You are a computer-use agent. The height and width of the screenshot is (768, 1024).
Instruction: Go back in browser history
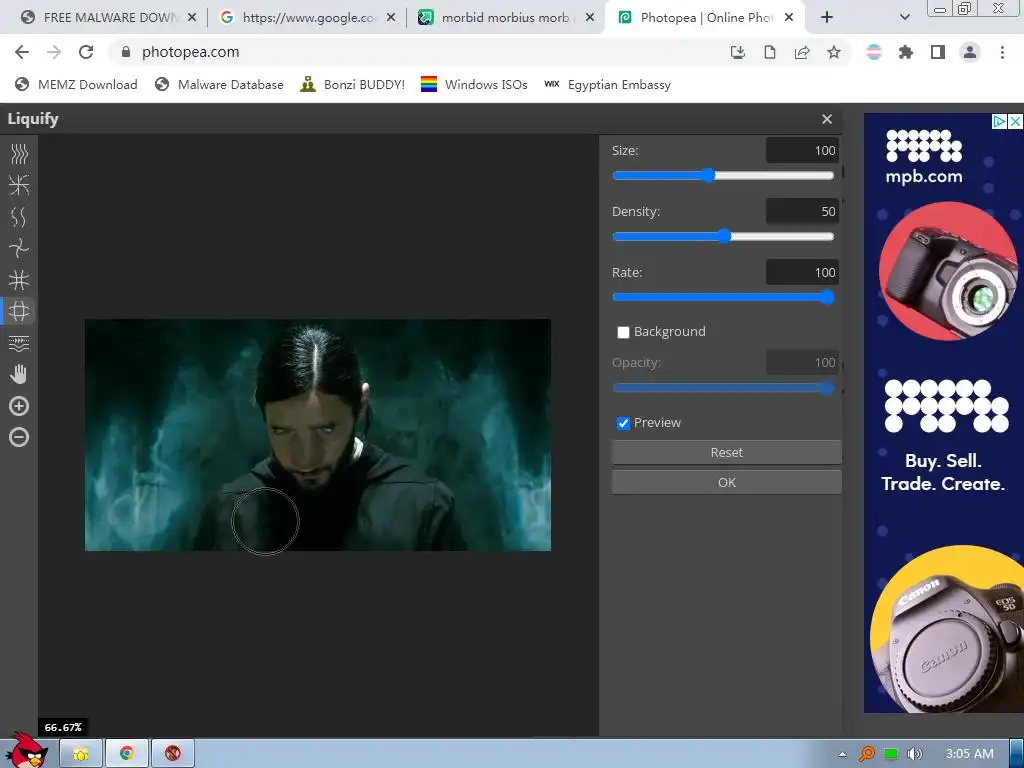coord(22,52)
